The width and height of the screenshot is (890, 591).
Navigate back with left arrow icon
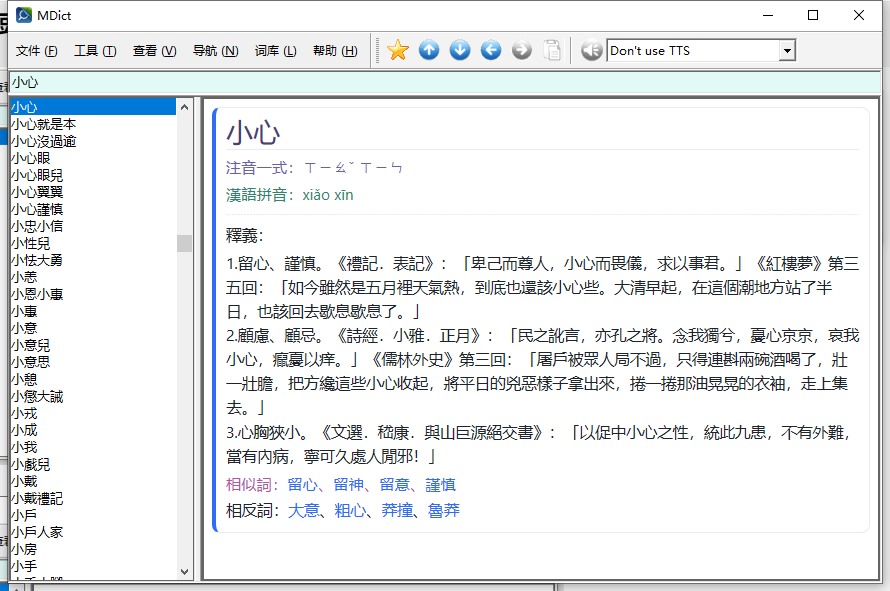[x=491, y=50]
